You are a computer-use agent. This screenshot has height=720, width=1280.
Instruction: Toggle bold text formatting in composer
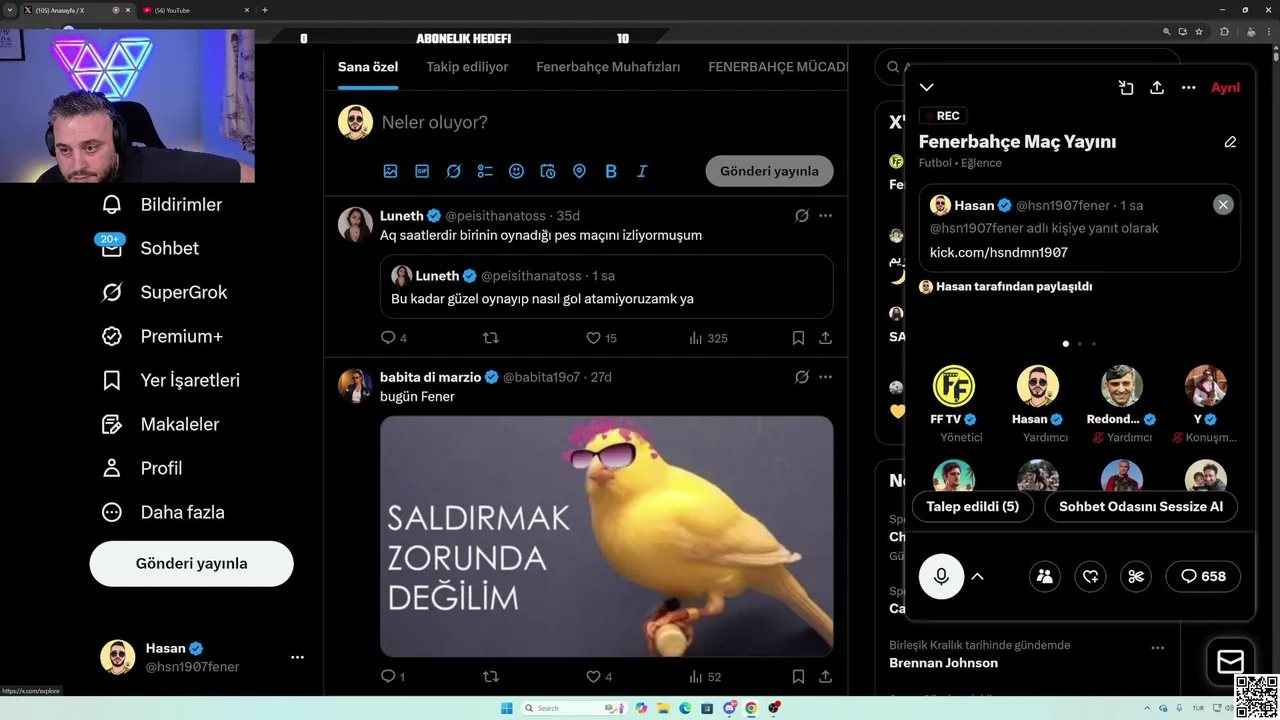click(x=611, y=171)
